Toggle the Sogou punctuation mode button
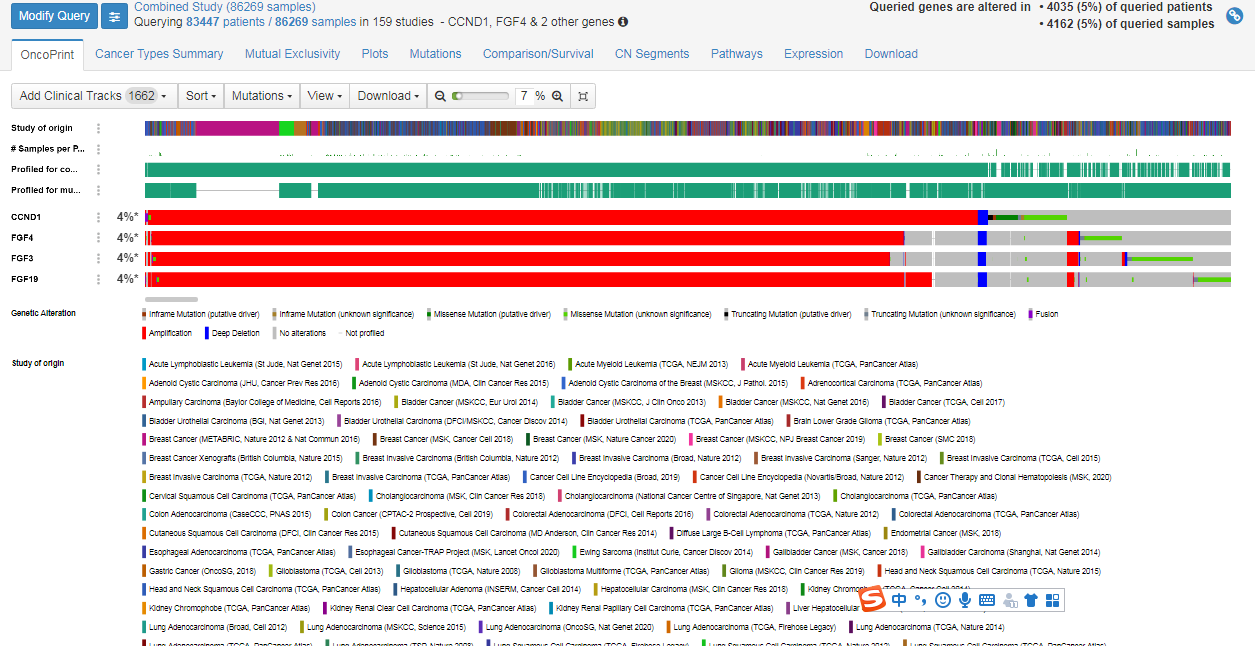The height and width of the screenshot is (646, 1255). click(x=920, y=600)
